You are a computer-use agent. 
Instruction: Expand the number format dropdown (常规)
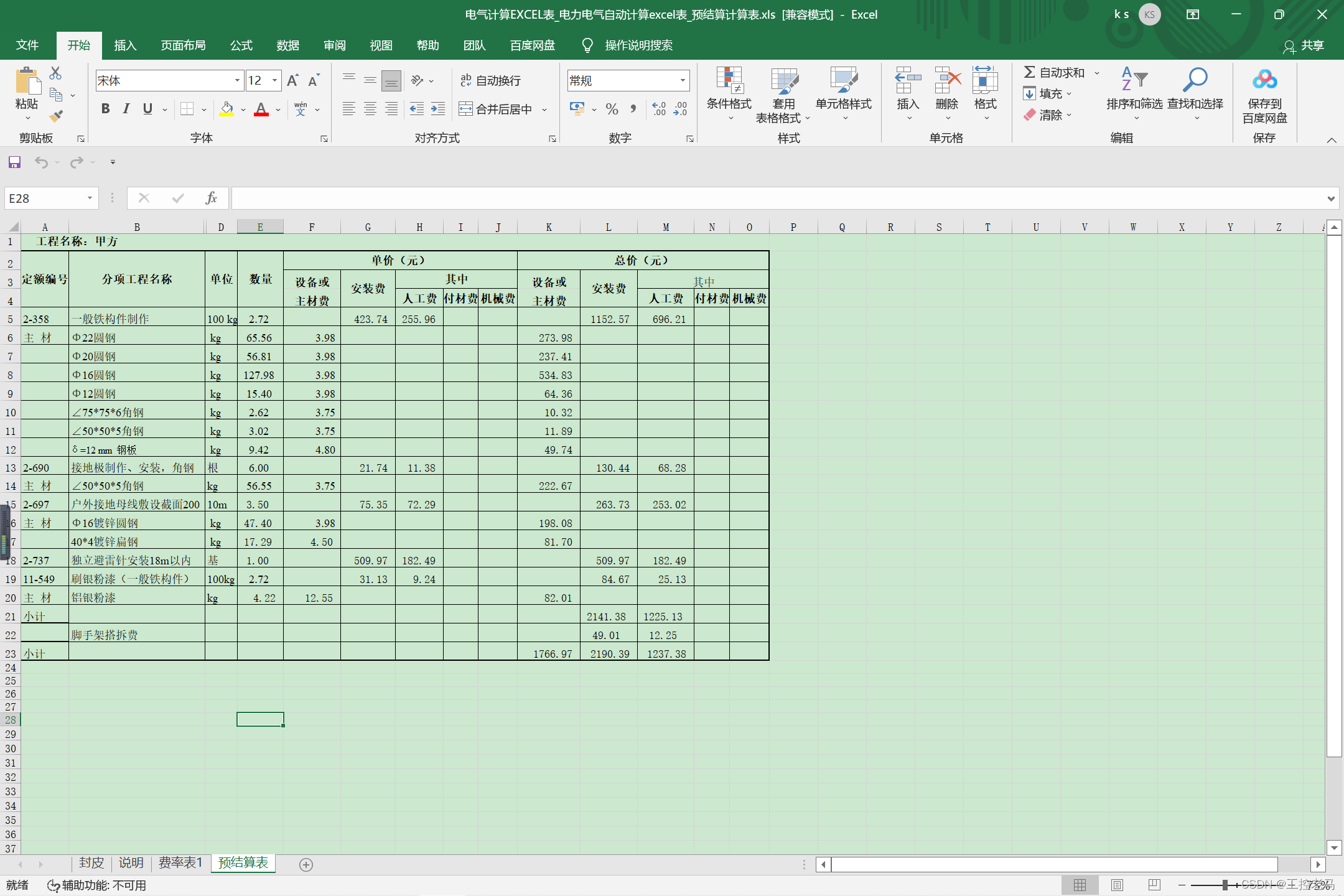pyautogui.click(x=683, y=80)
